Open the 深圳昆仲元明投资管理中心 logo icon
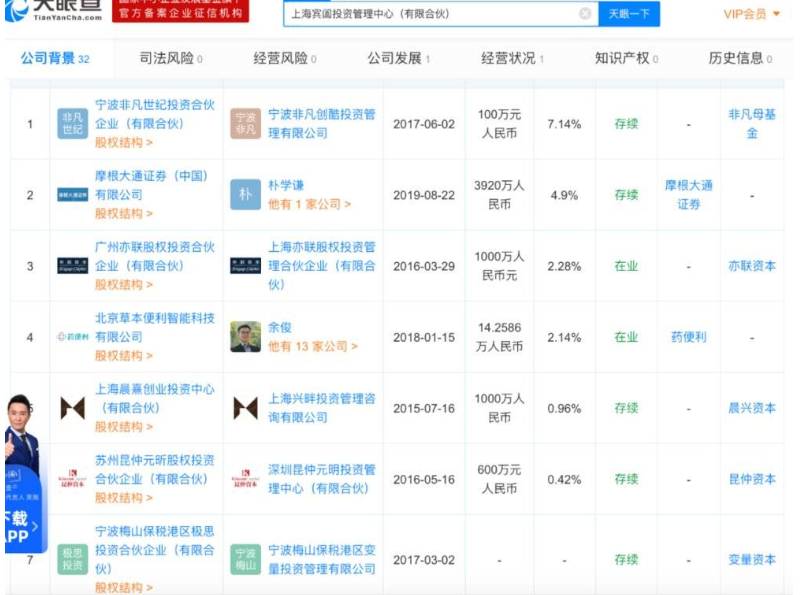The width and height of the screenshot is (800, 595). click(245, 479)
